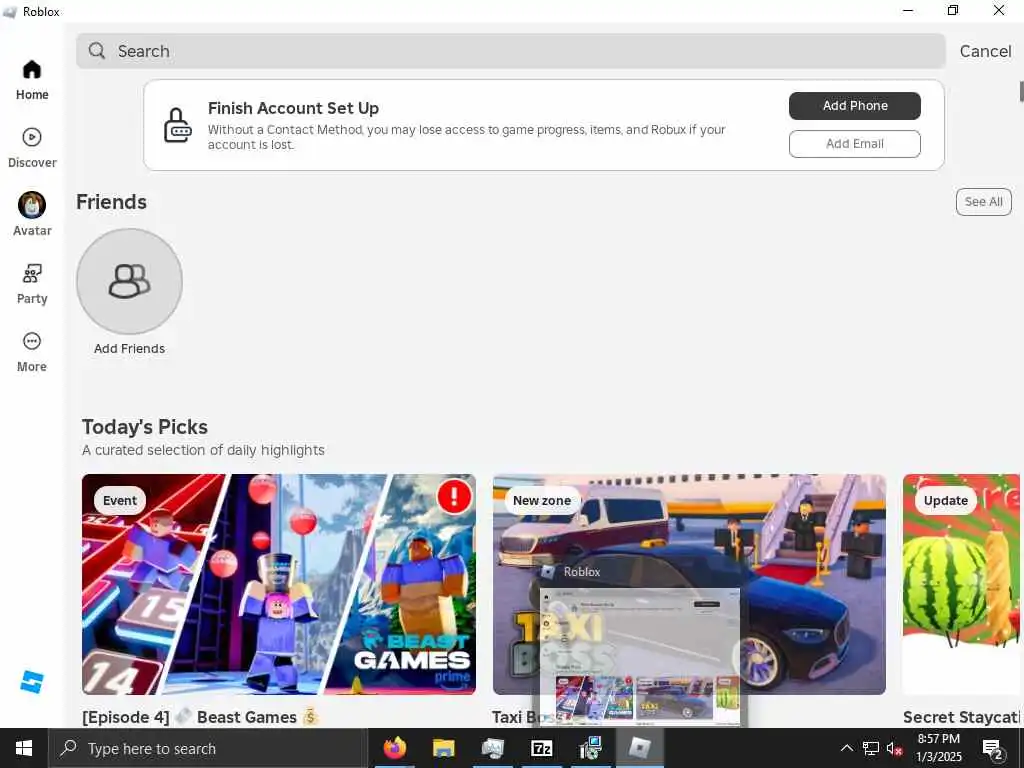The image size is (1024, 768).
Task: Click the network installer taskbar icon
Action: [x=590, y=748]
